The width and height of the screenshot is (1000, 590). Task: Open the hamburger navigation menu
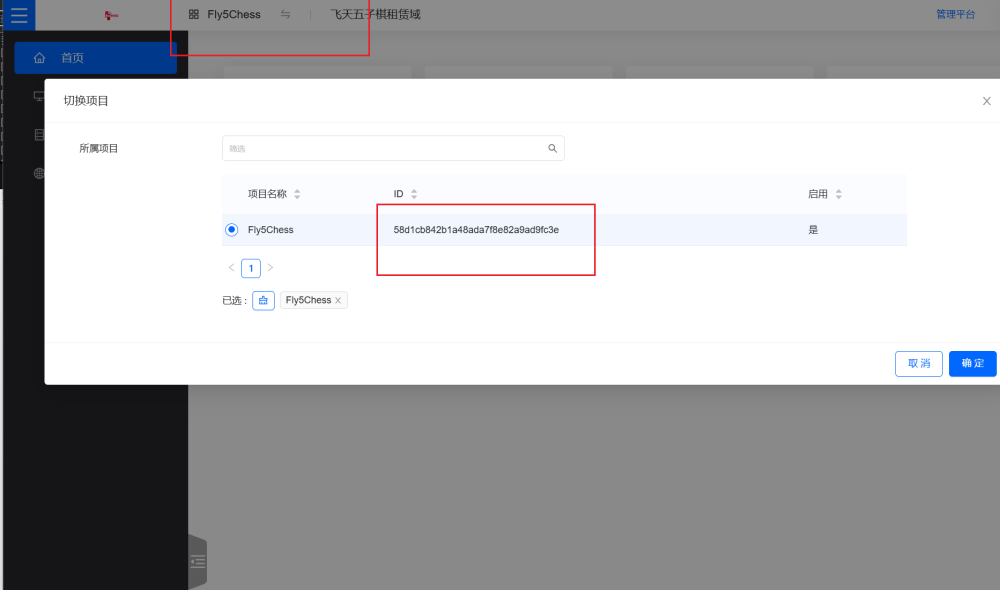coord(19,15)
